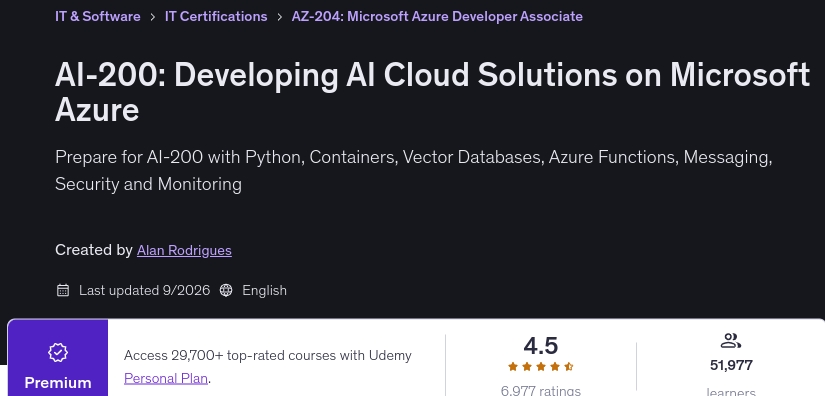The image size is (825, 396).
Task: Click the 'Created by' label
Action: click(94, 250)
